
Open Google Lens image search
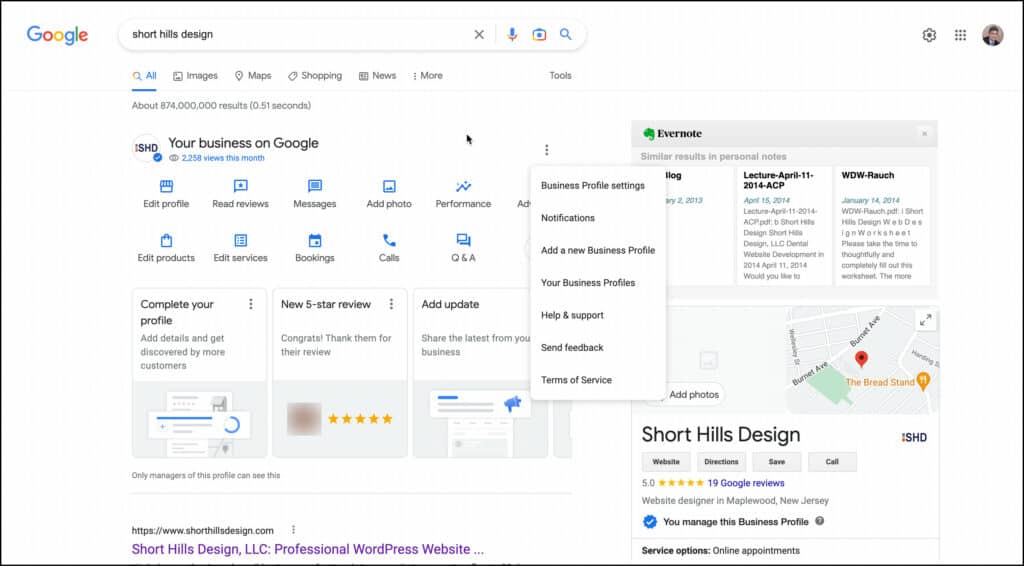pos(539,35)
